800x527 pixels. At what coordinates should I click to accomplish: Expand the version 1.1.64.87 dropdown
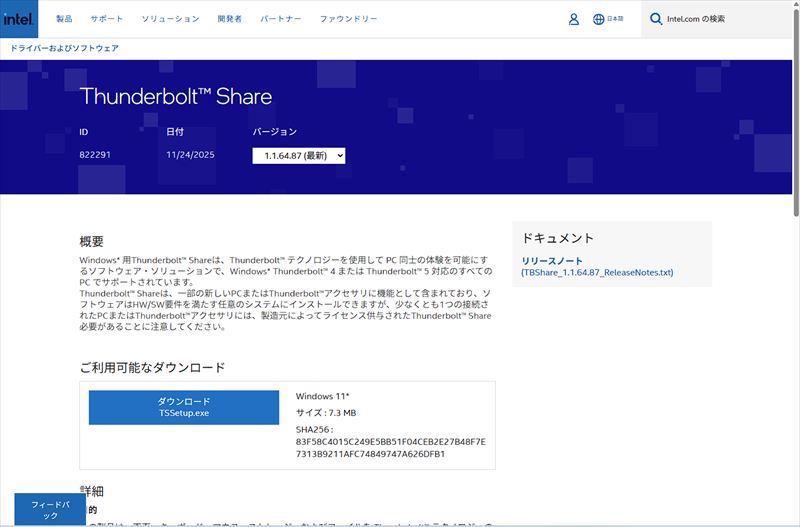pos(299,156)
